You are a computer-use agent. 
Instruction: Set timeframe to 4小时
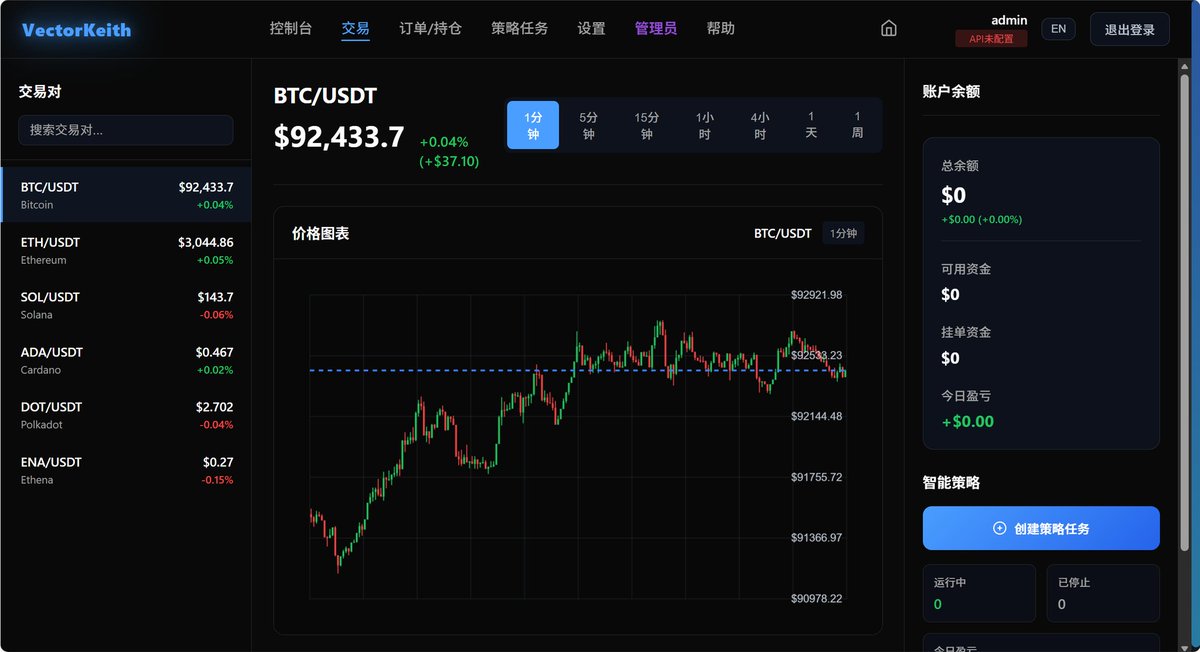coord(760,125)
